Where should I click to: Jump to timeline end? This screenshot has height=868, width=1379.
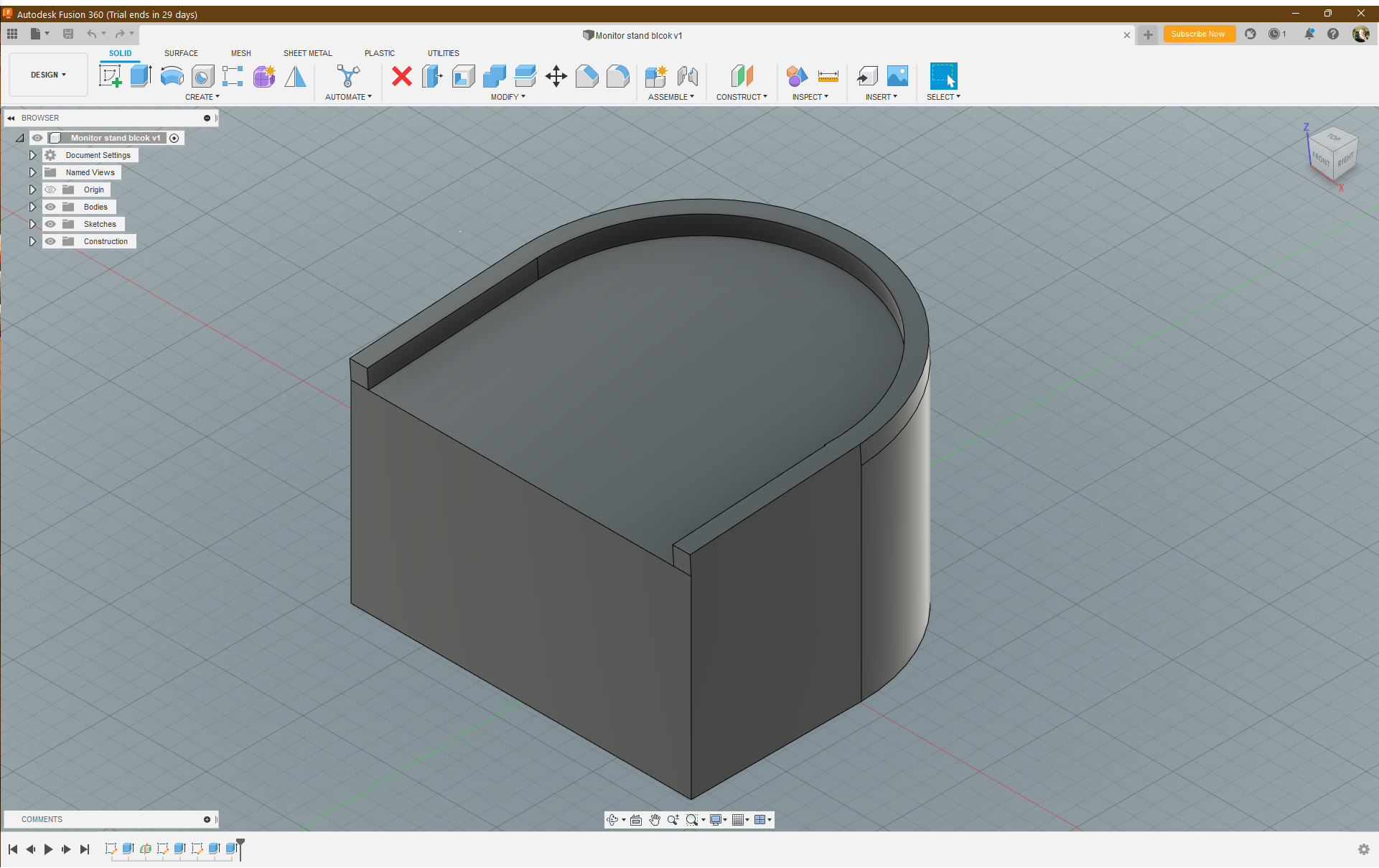(x=85, y=849)
